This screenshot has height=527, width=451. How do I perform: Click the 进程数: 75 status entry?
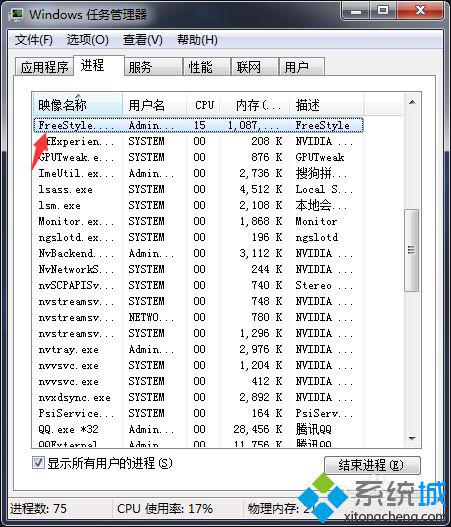click(38, 508)
